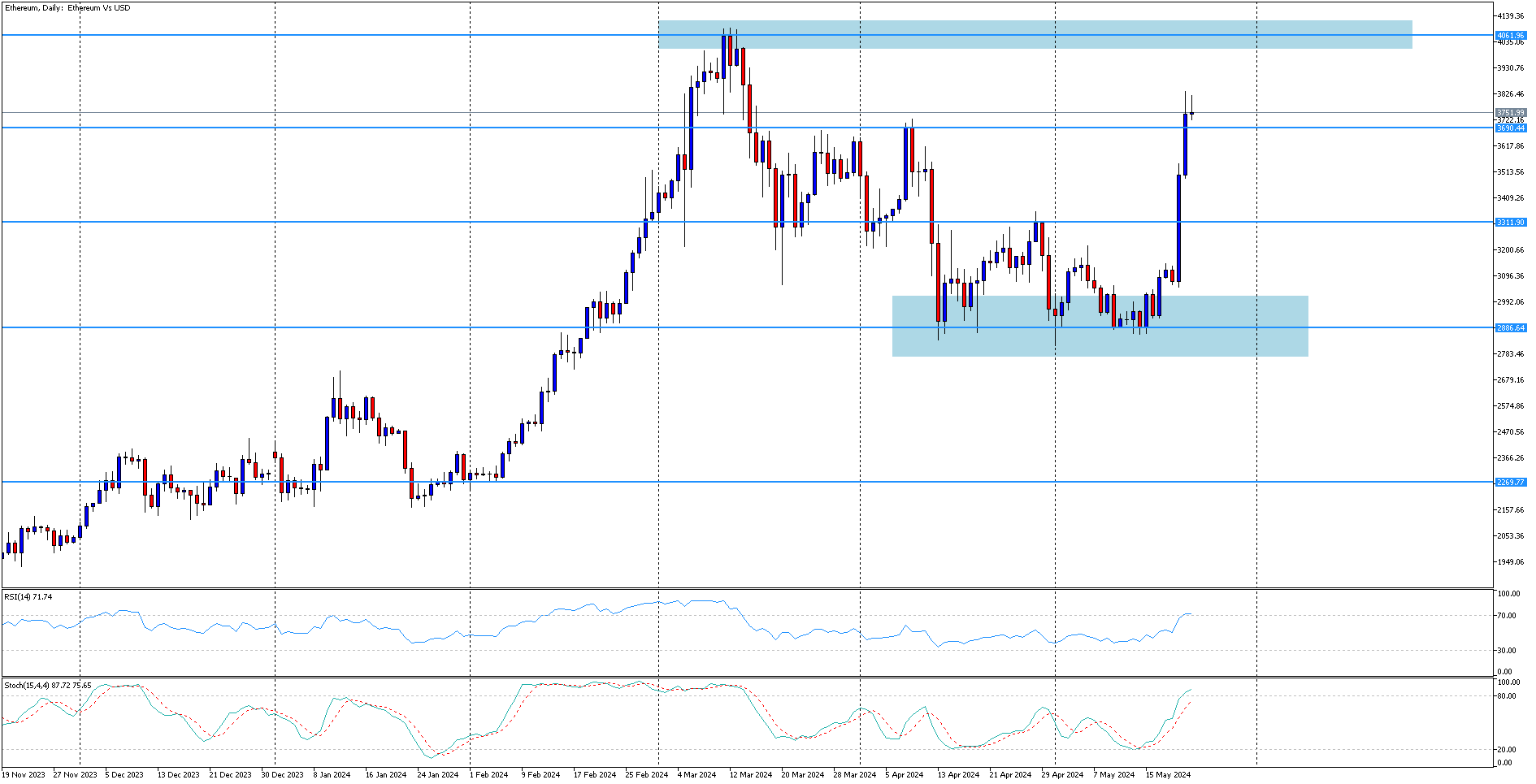Click the 3200.66 price scale value
Viewport: 1536px width, 784px height.
(x=1511, y=250)
